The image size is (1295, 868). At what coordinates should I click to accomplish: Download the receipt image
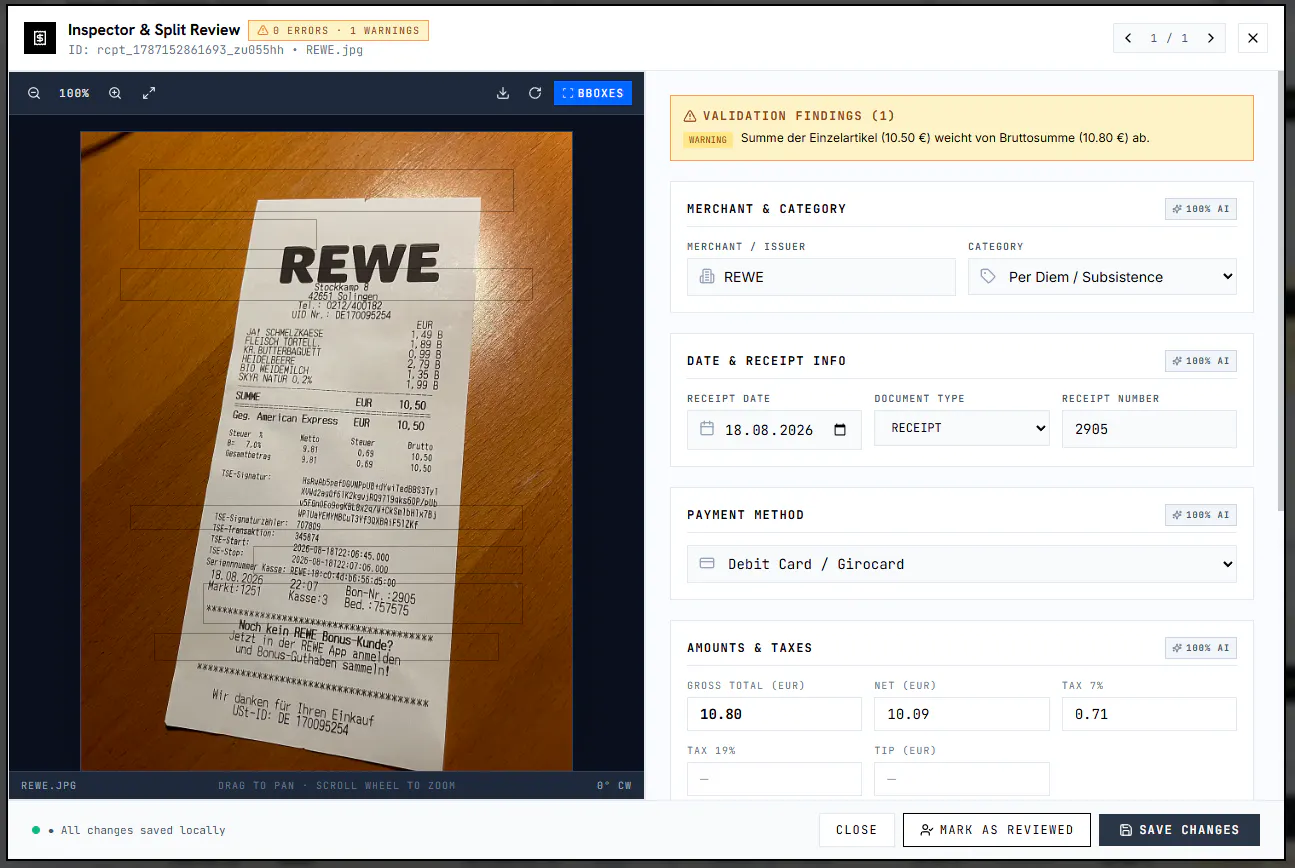pos(503,93)
